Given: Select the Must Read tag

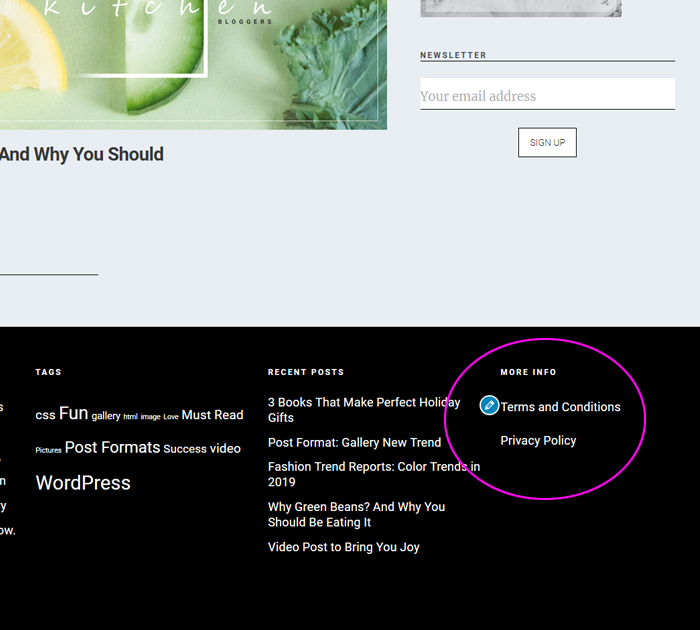Looking at the screenshot, I should point(212,415).
